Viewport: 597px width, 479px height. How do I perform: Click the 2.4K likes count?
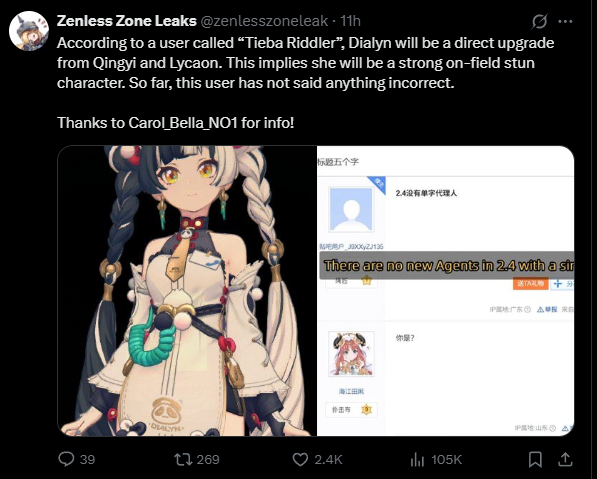click(328, 460)
